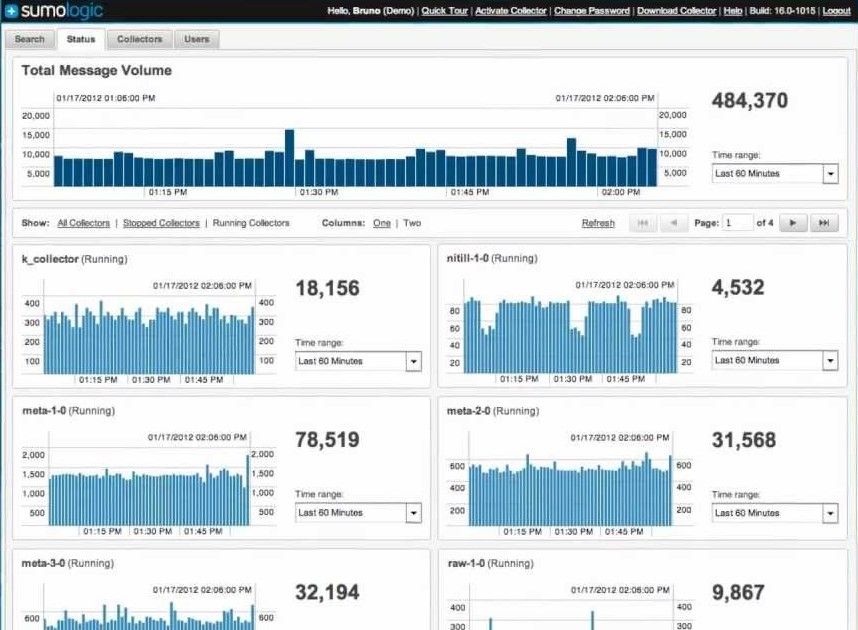The image size is (858, 630).
Task: Click the k_collector panel title
Action: click(x=74, y=259)
